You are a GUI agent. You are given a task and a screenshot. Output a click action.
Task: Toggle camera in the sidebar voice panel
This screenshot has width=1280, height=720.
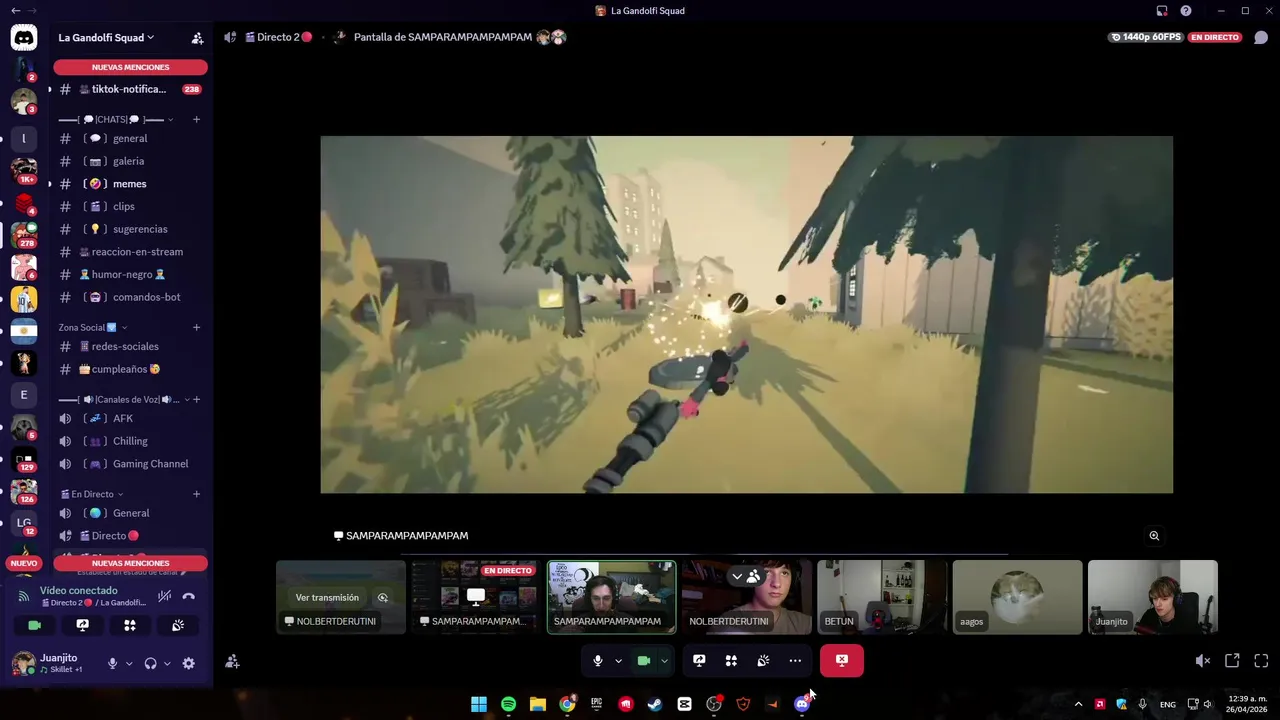[x=34, y=625]
